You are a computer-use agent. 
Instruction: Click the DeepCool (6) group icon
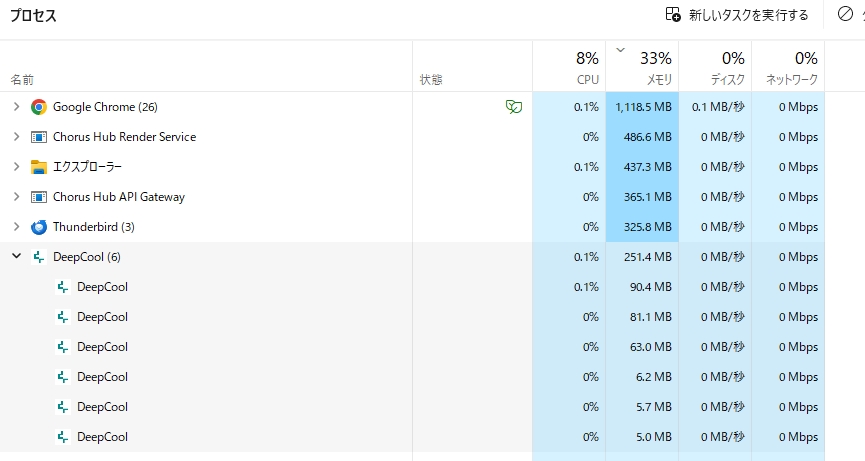point(39,257)
